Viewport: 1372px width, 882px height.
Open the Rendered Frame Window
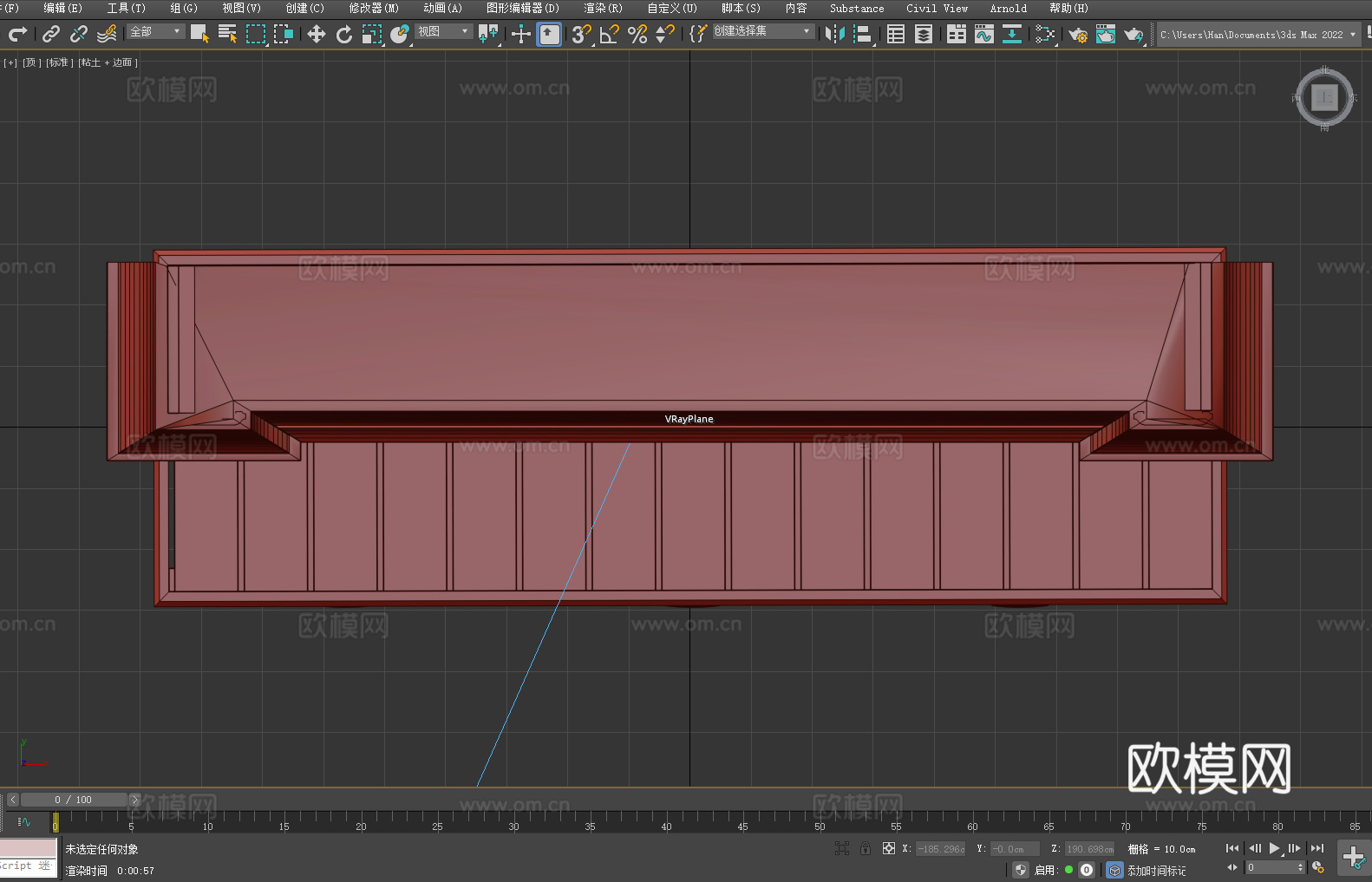point(1106,34)
